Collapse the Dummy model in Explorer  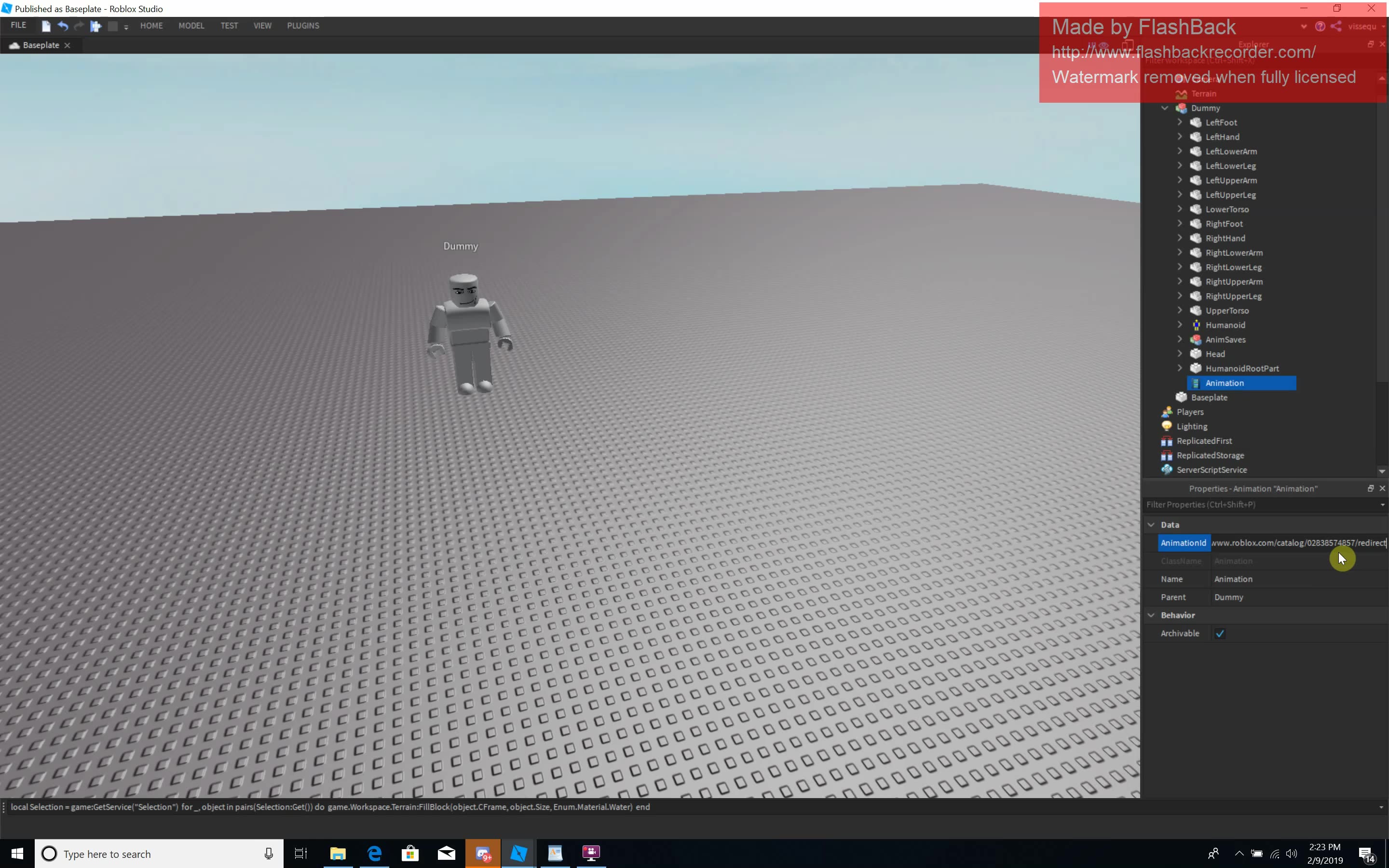pos(1165,108)
